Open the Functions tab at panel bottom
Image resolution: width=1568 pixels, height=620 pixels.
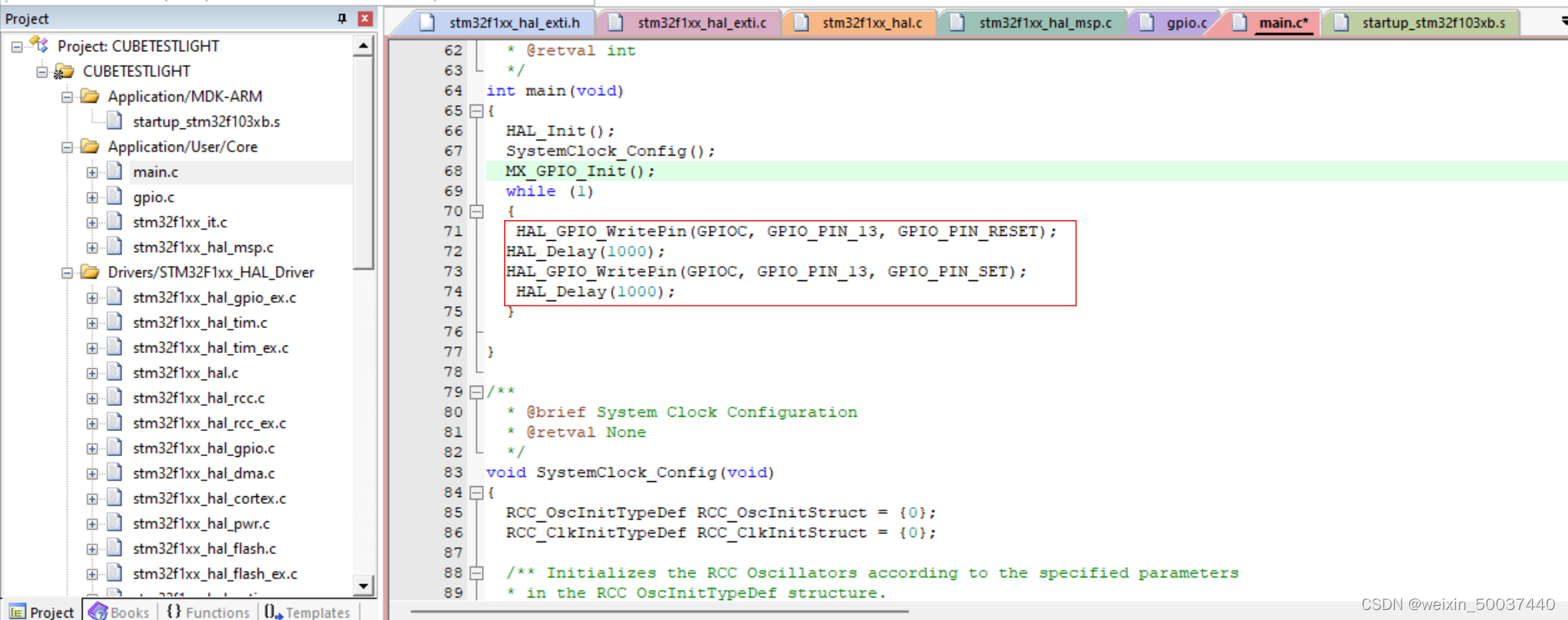[x=208, y=612]
